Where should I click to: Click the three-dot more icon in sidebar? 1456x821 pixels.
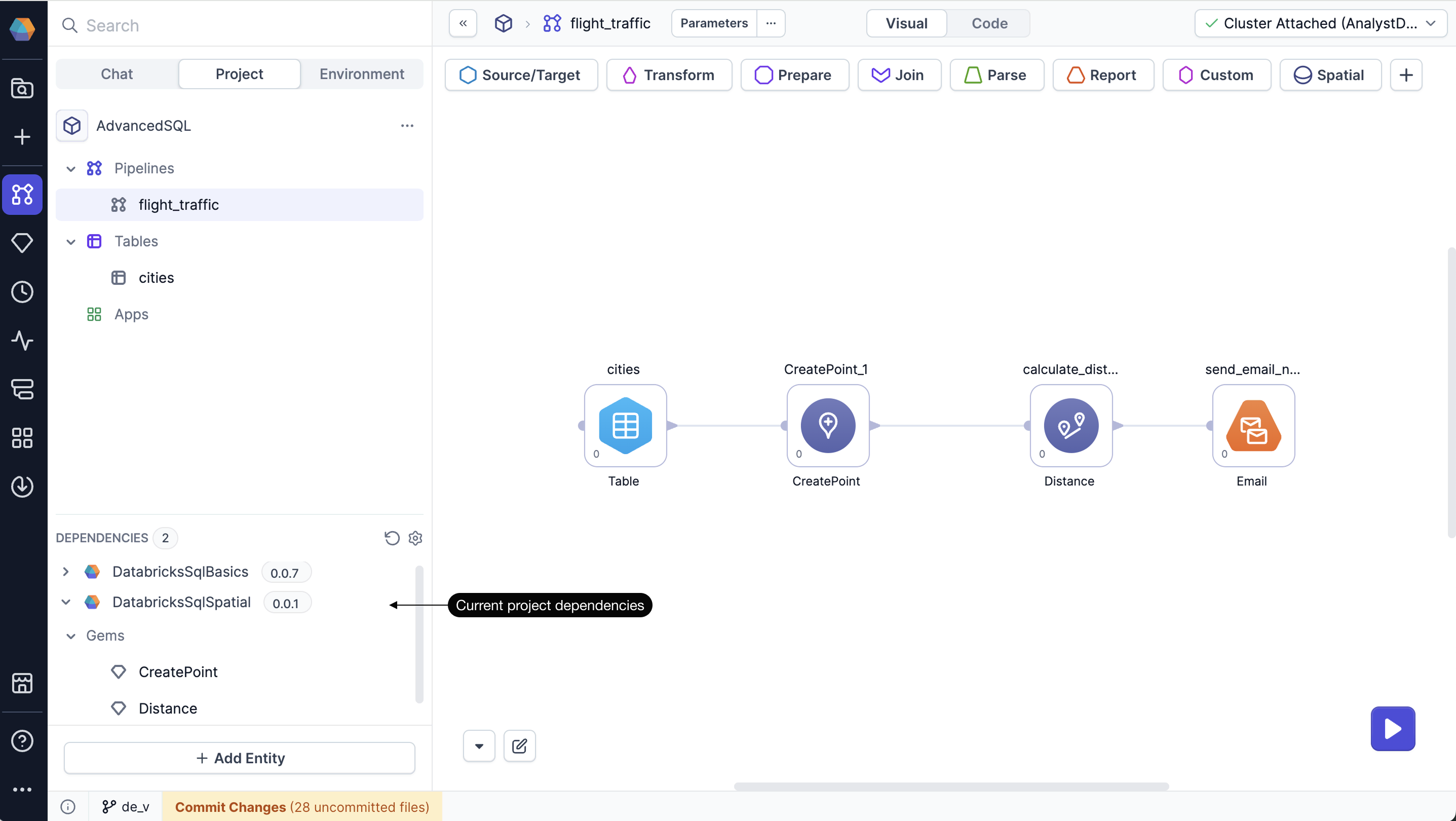tap(22, 790)
